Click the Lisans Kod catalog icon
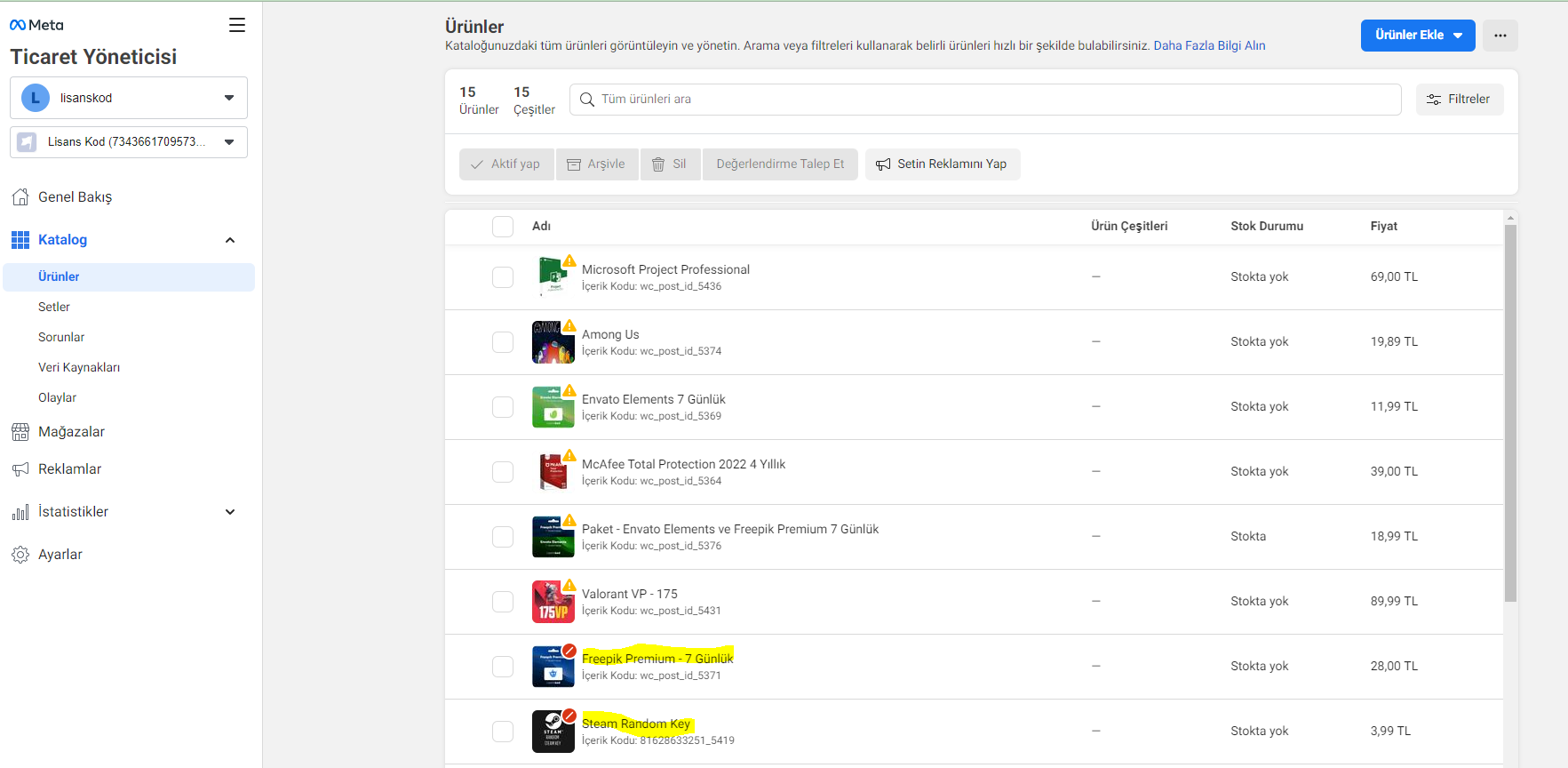Image resolution: width=1568 pixels, height=768 pixels. click(27, 142)
